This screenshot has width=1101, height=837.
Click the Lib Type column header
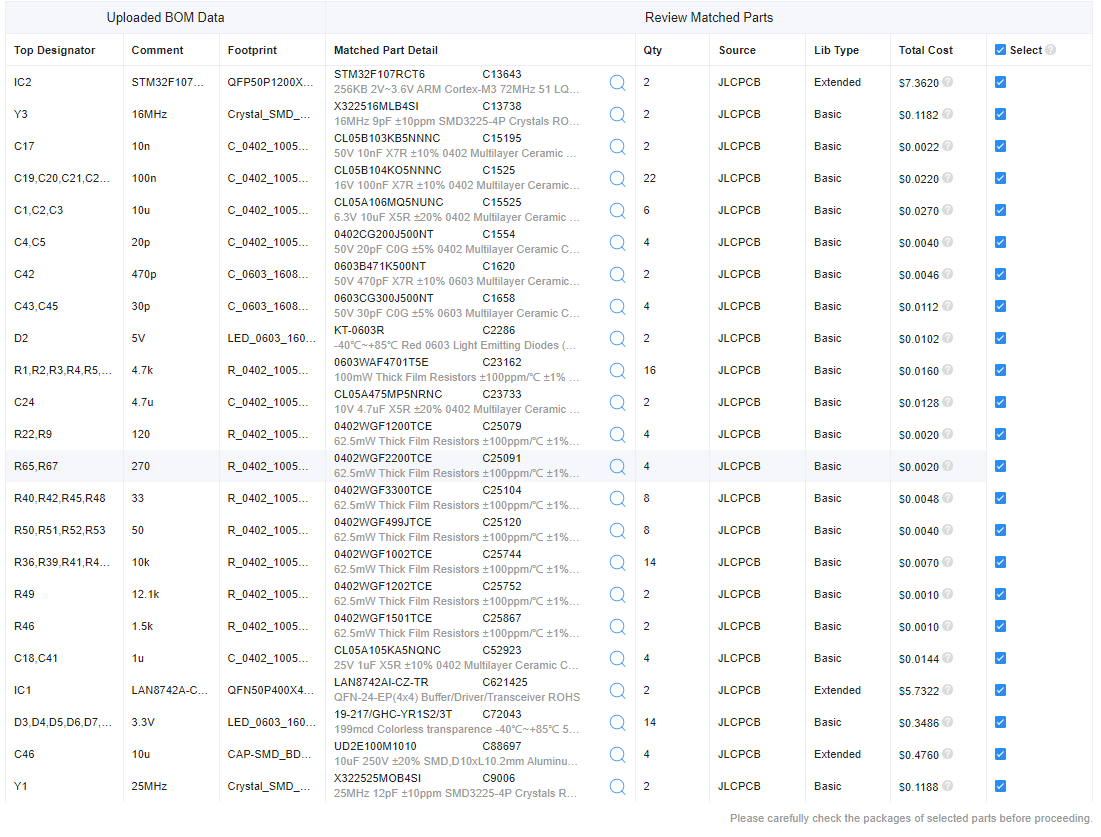(x=836, y=51)
